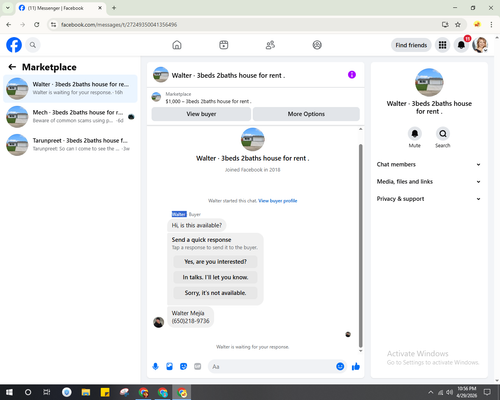
Task: Click Walter Mejia's sender avatar by the message
Action: 158,322
